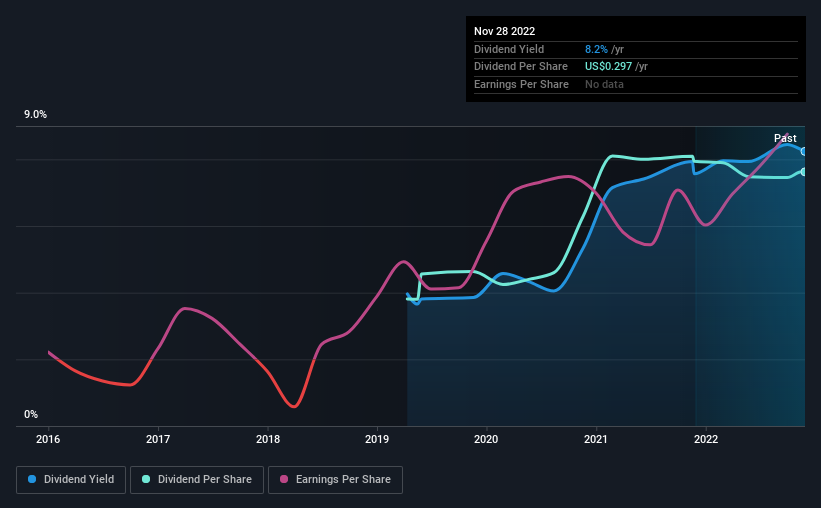Toggle the Dividend Per Share legend button

click(197, 480)
